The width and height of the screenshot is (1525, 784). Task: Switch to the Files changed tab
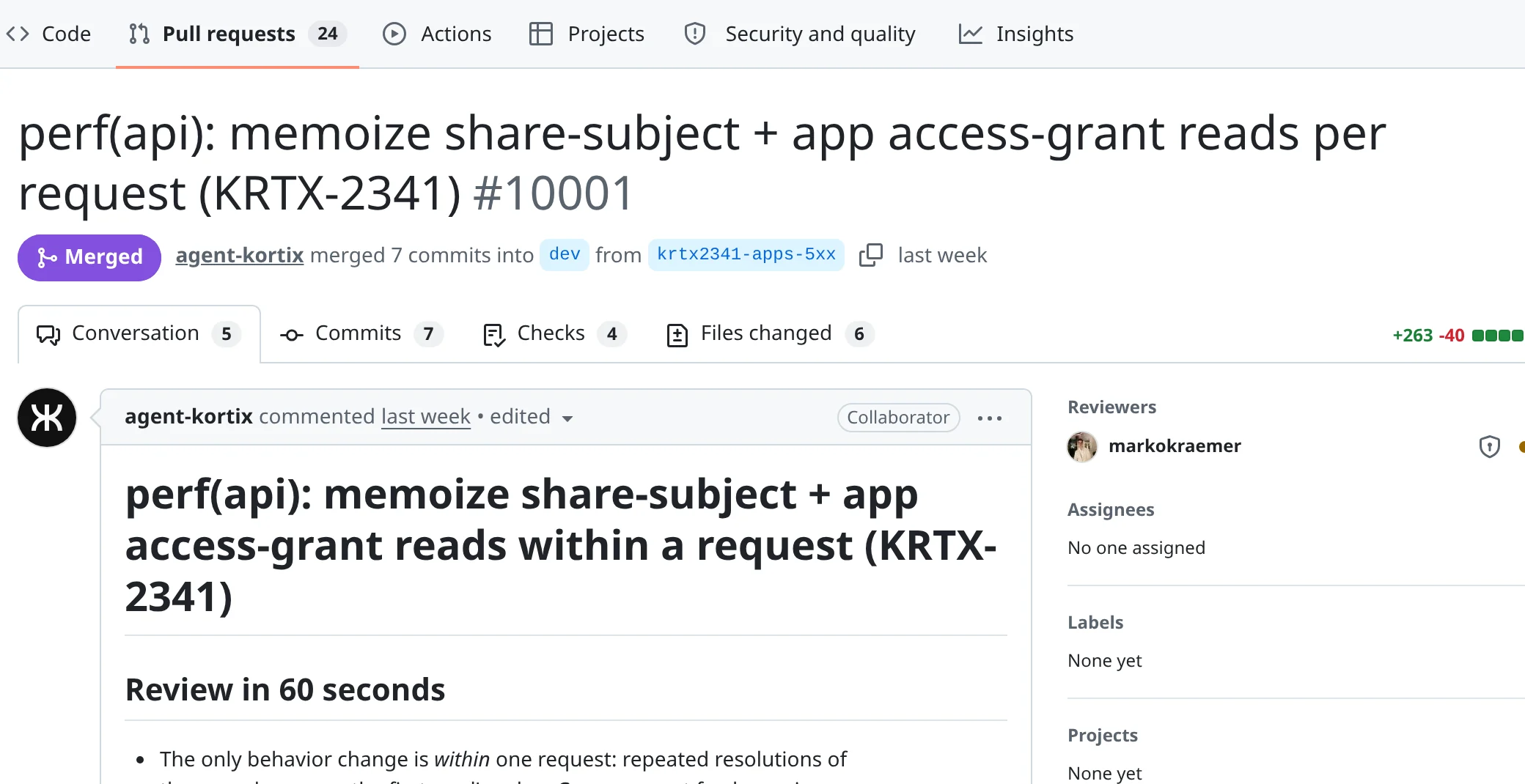770,334
